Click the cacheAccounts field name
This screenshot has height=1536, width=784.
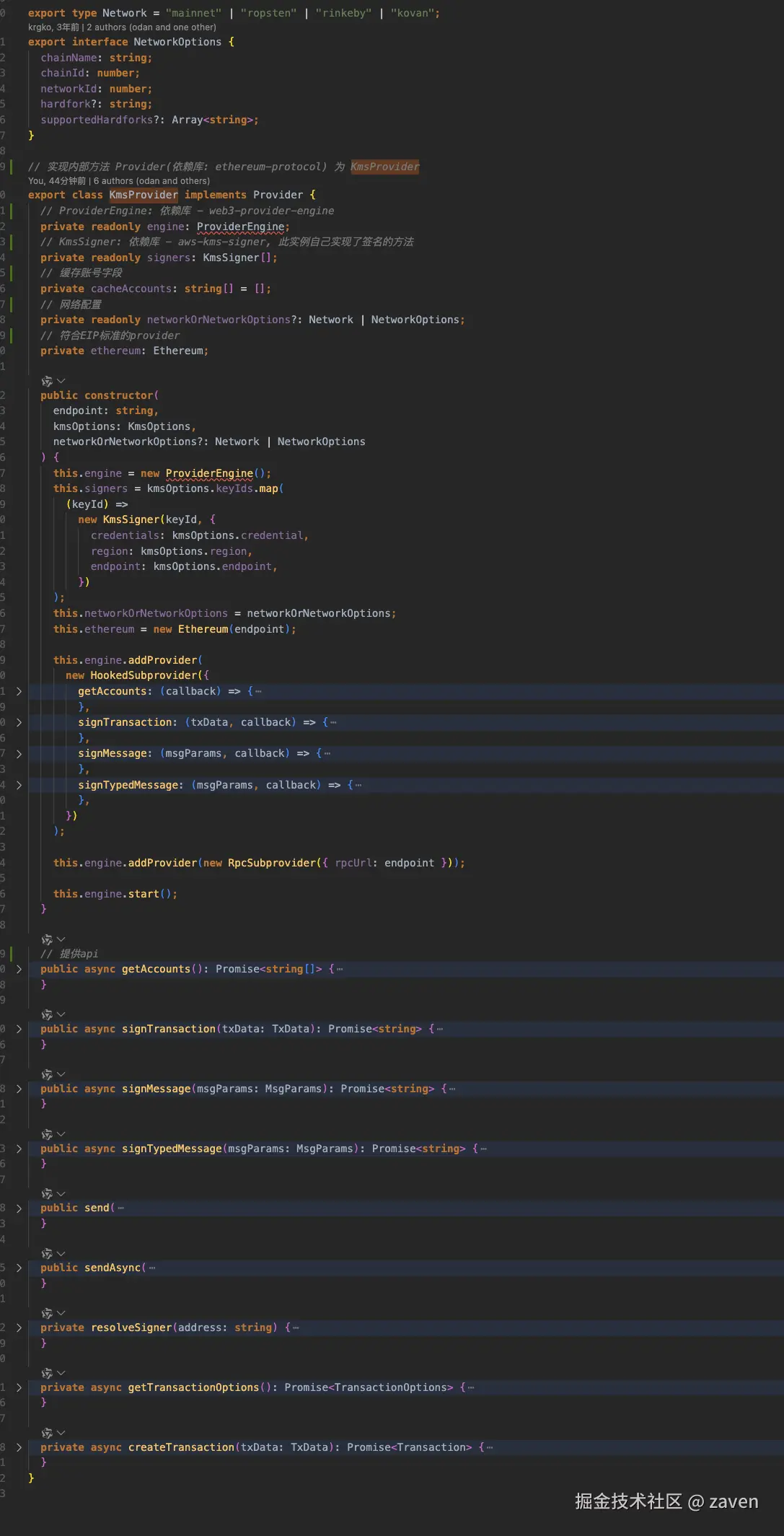click(x=131, y=289)
